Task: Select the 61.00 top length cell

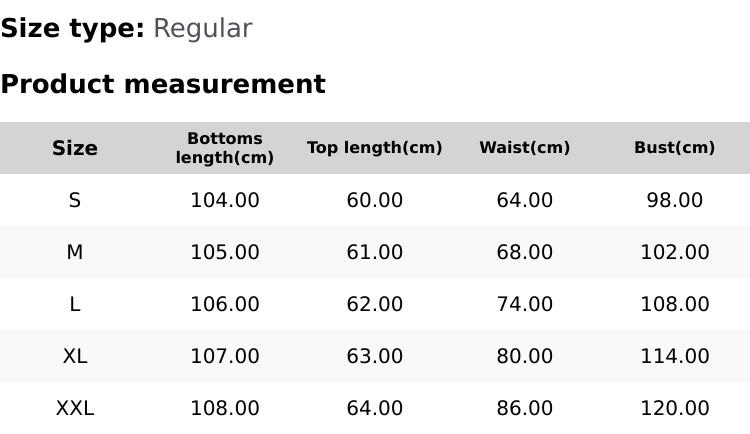Action: [x=375, y=252]
